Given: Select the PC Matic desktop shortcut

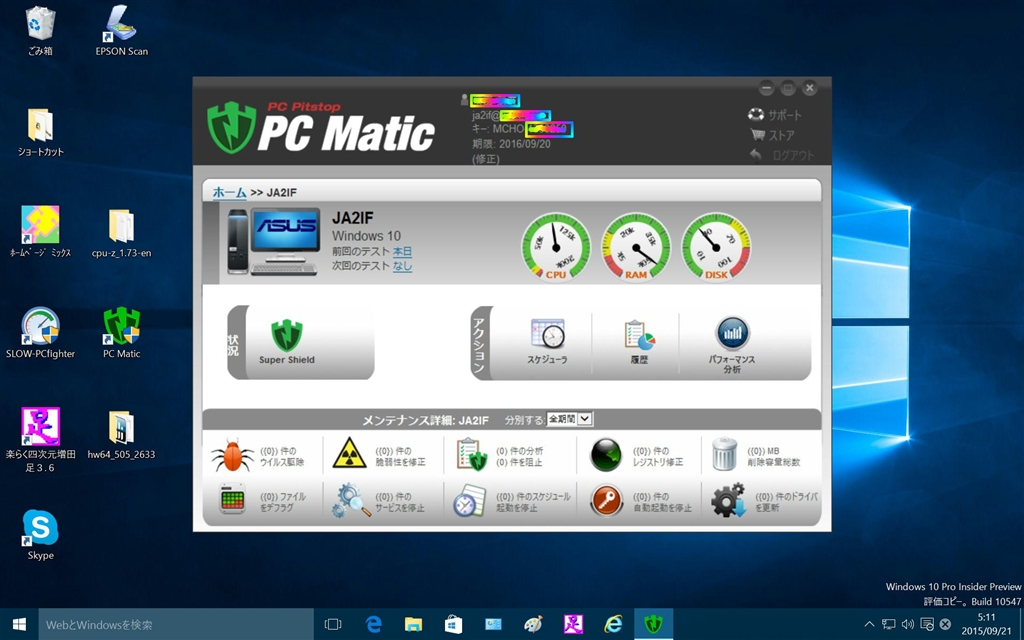Looking at the screenshot, I should [x=121, y=333].
